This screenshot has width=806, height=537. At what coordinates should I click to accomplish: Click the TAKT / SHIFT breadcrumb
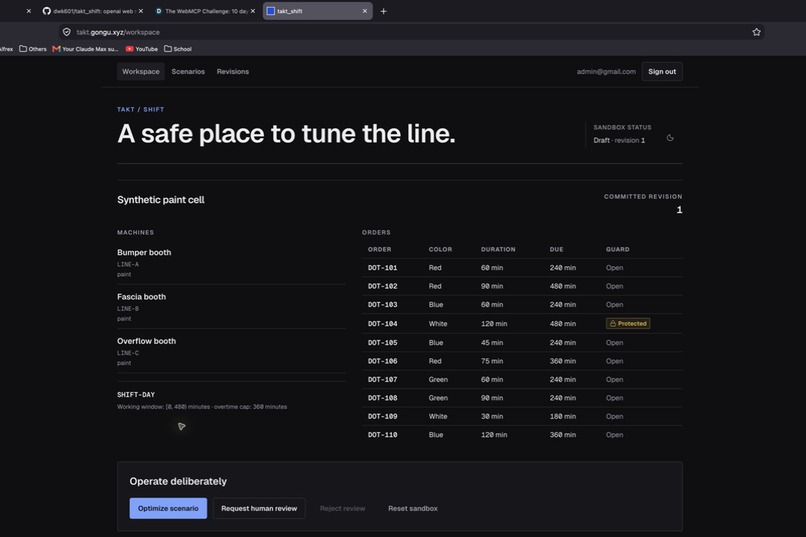click(141, 109)
